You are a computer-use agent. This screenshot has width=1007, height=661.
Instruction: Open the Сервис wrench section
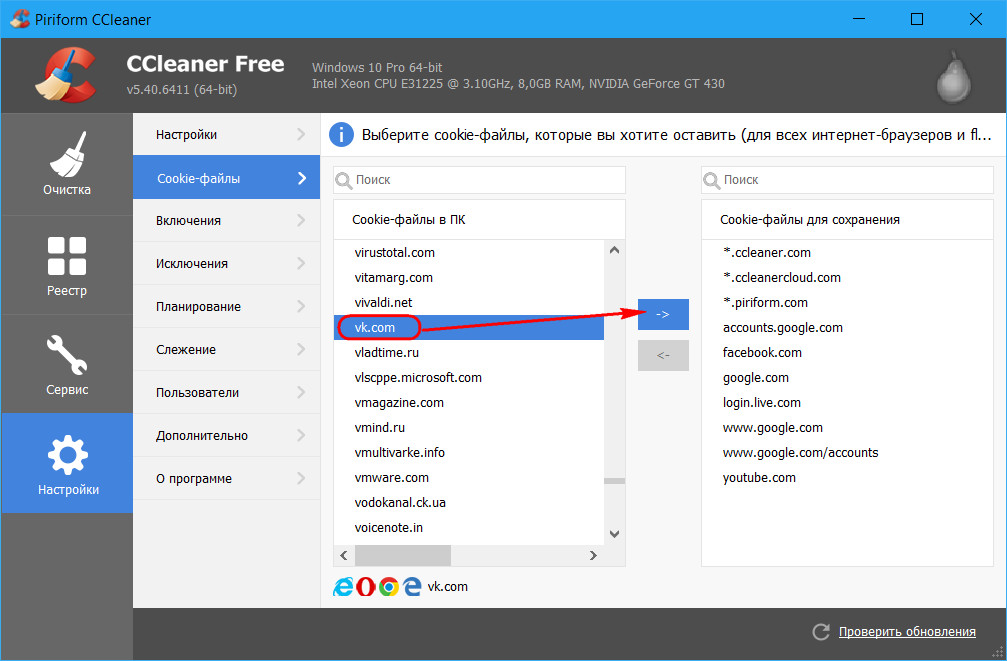tap(67, 364)
